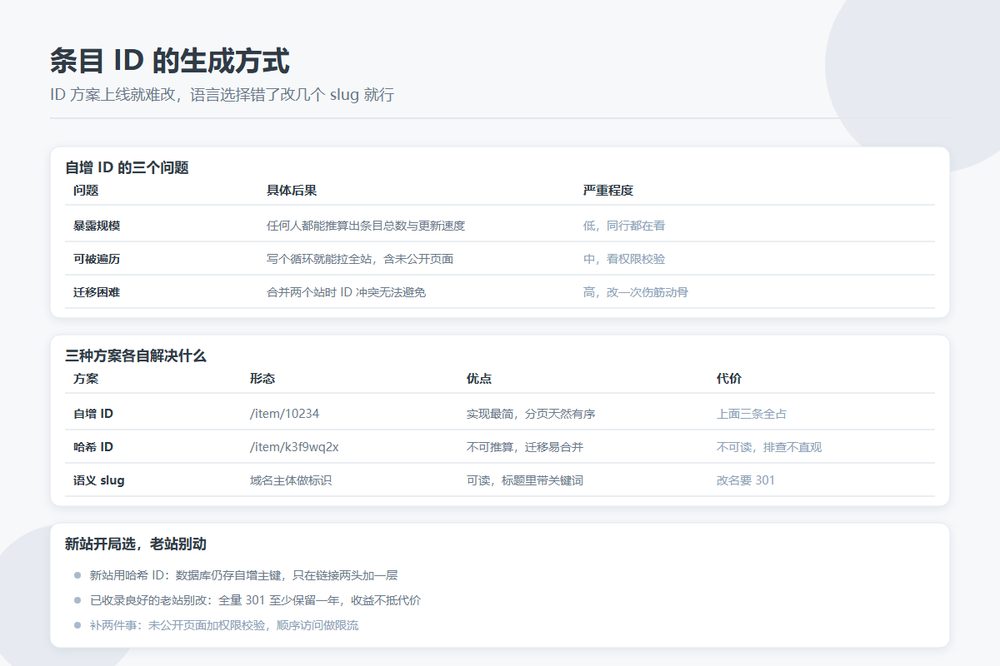
Task: Click the column header '代价'
Action: (x=729, y=378)
